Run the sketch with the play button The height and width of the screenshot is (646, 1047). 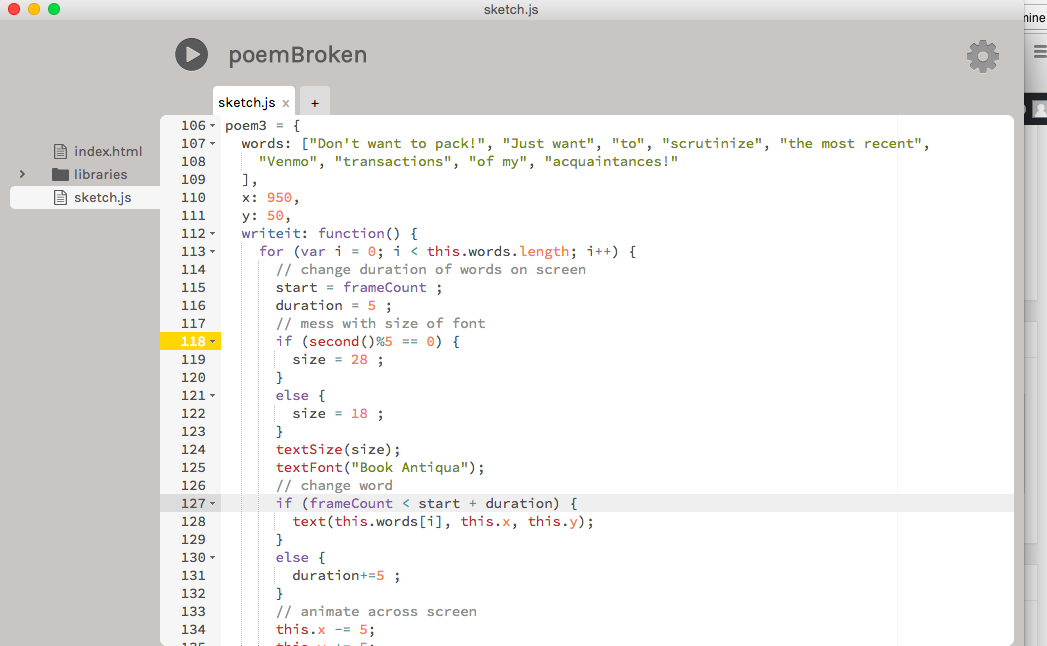tap(191, 54)
